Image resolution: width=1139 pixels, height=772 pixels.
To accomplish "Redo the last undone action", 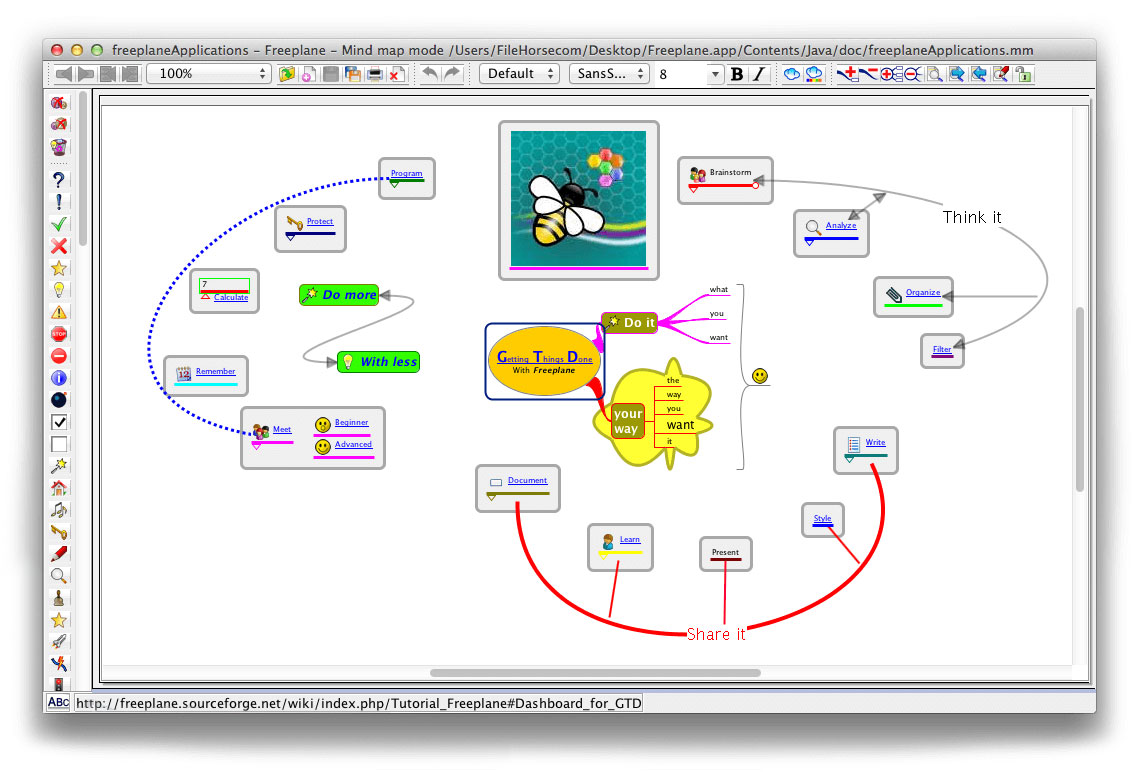I will [452, 73].
